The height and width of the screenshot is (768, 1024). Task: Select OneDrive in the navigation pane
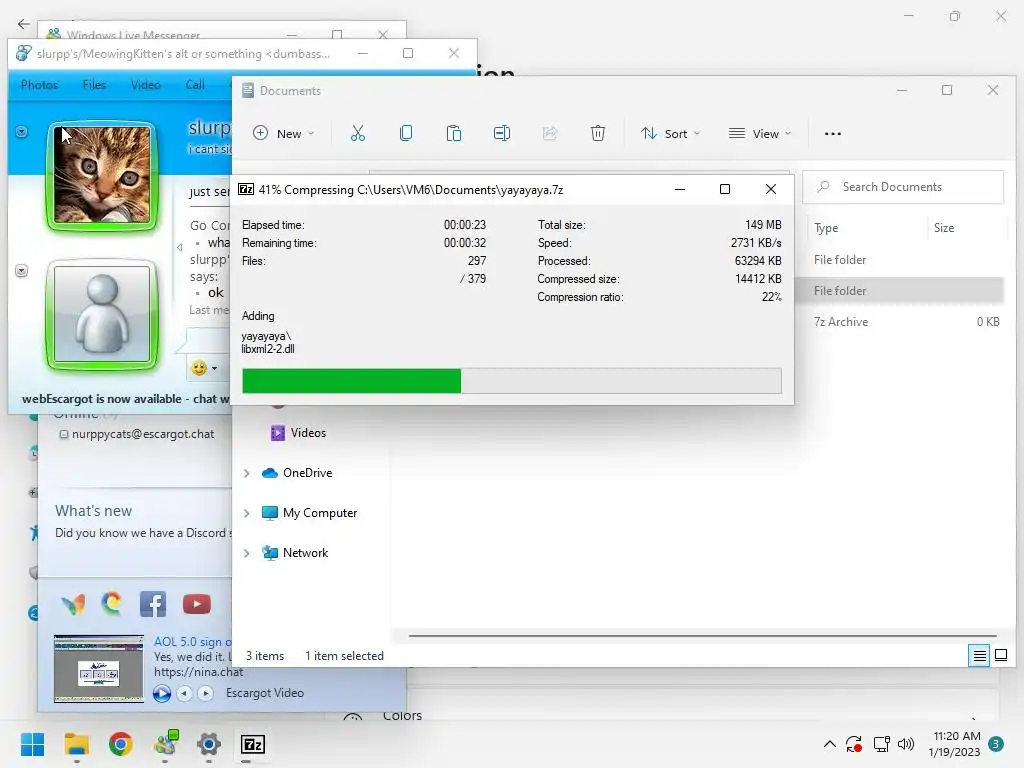click(x=297, y=473)
